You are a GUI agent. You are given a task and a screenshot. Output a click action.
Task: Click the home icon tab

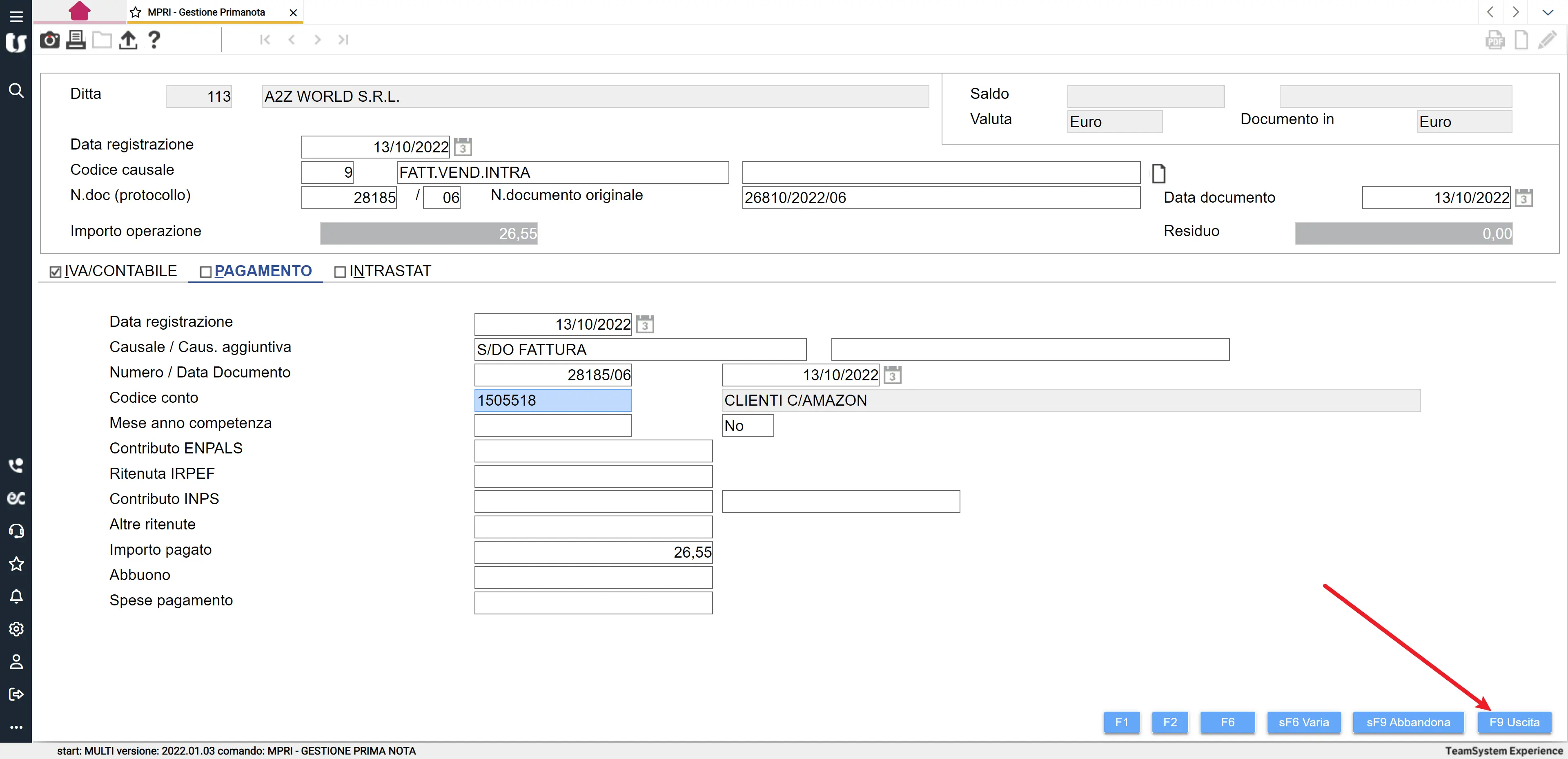pos(79,11)
